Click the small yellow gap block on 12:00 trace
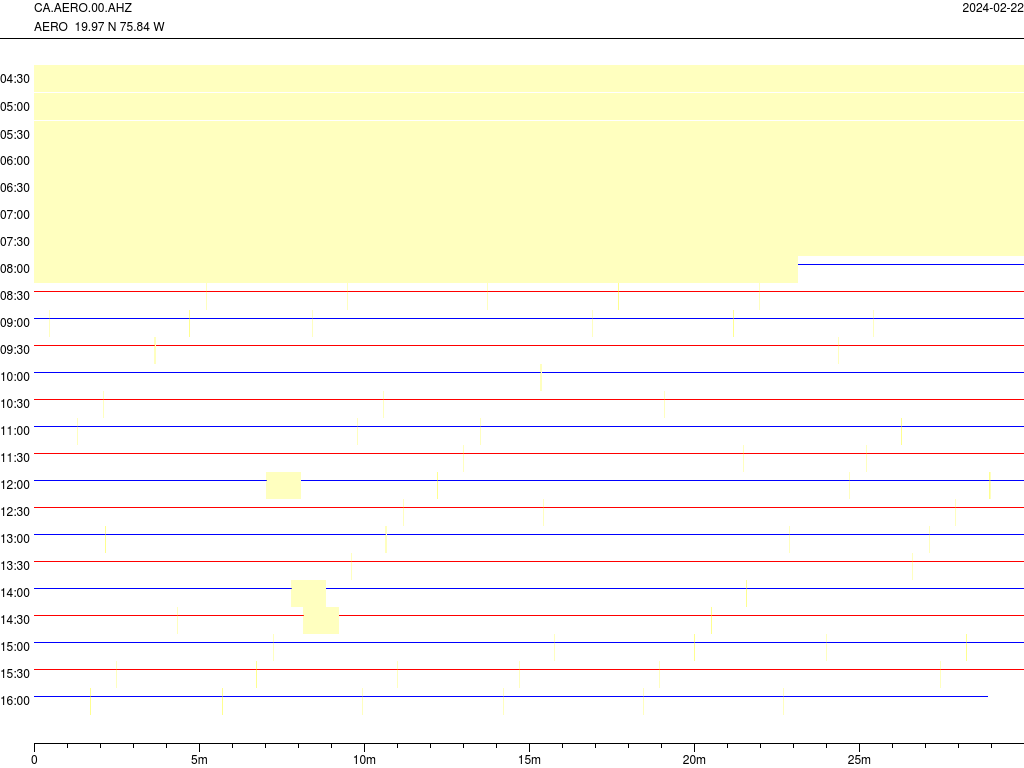 tap(283, 485)
